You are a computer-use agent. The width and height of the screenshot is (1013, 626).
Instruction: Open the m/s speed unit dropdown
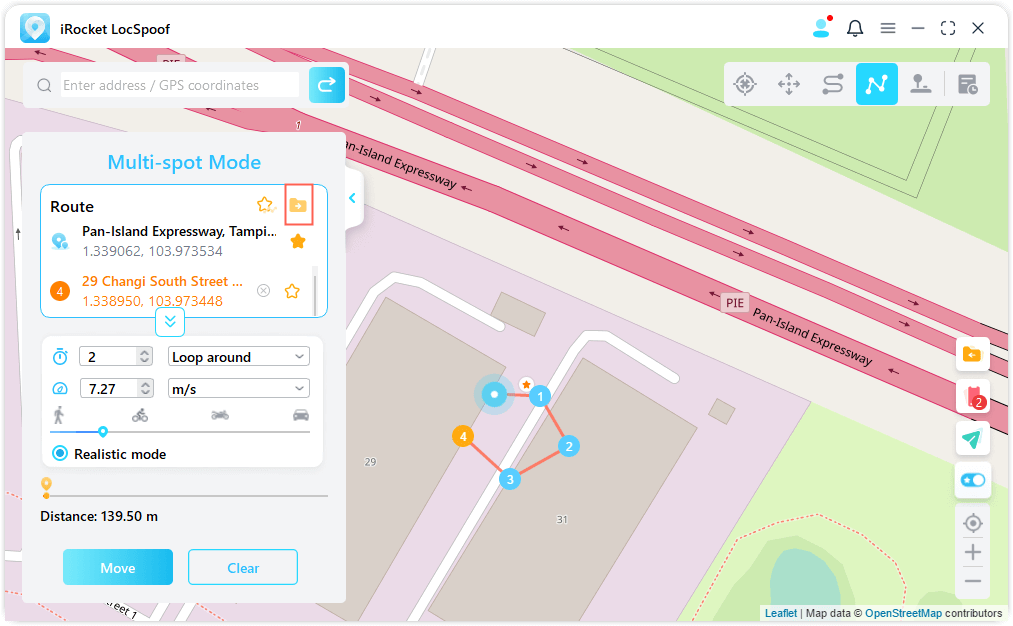coord(239,389)
